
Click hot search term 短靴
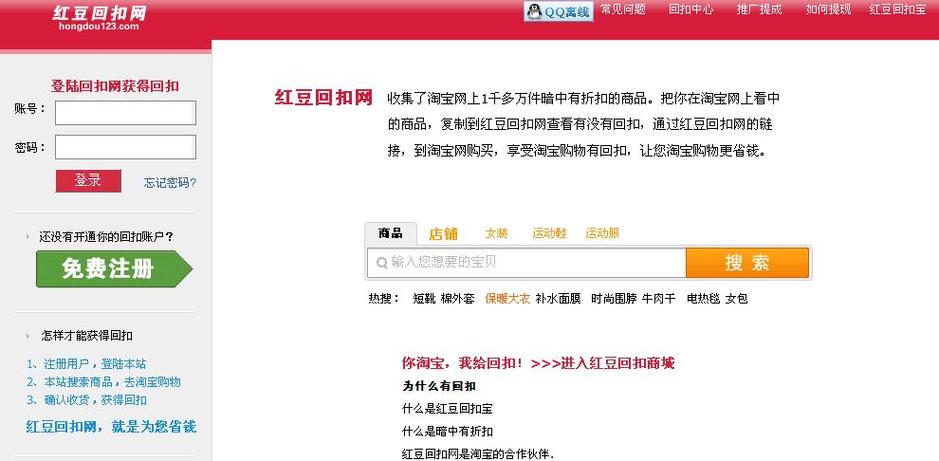click(x=424, y=299)
